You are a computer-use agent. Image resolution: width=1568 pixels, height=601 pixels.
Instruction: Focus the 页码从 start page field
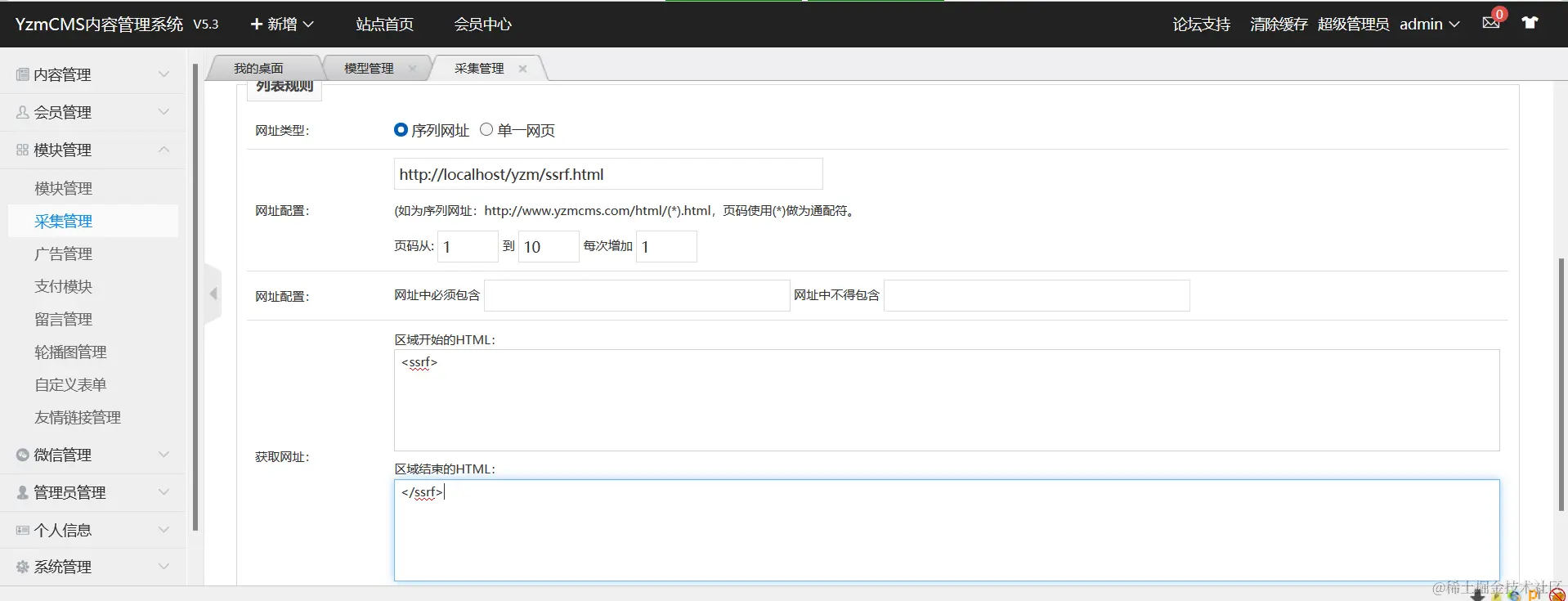[x=468, y=246]
